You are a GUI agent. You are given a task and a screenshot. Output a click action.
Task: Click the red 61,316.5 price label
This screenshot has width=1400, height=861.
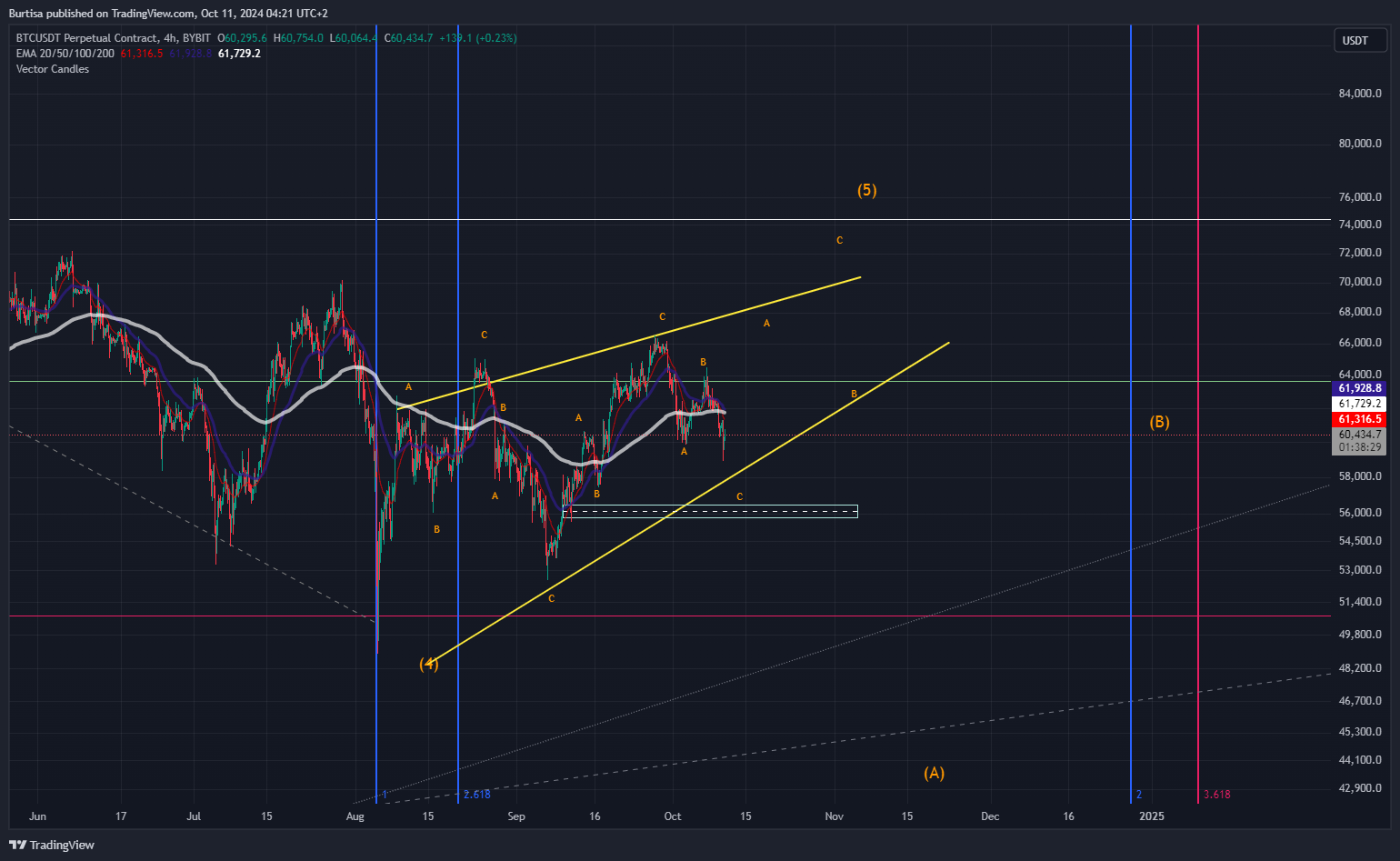[1359, 419]
